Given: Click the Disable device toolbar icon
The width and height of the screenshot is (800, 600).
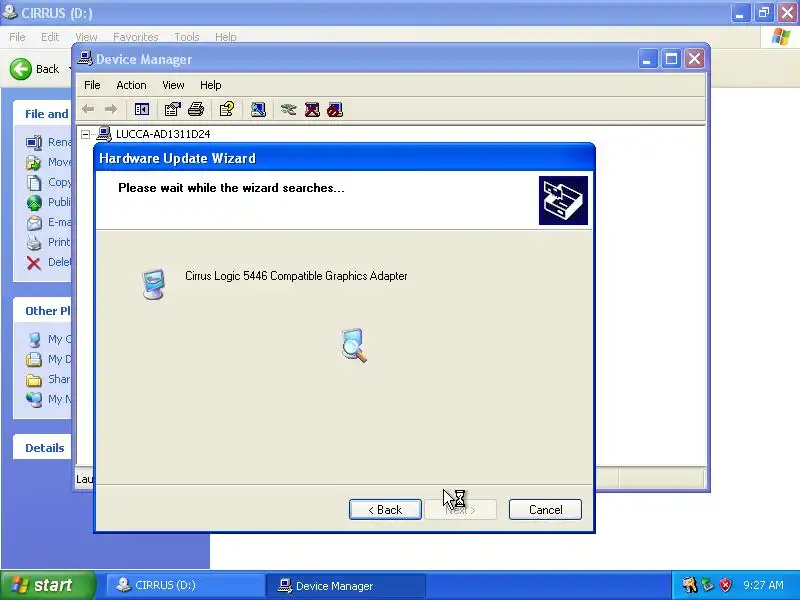Looking at the screenshot, I should coord(335,109).
